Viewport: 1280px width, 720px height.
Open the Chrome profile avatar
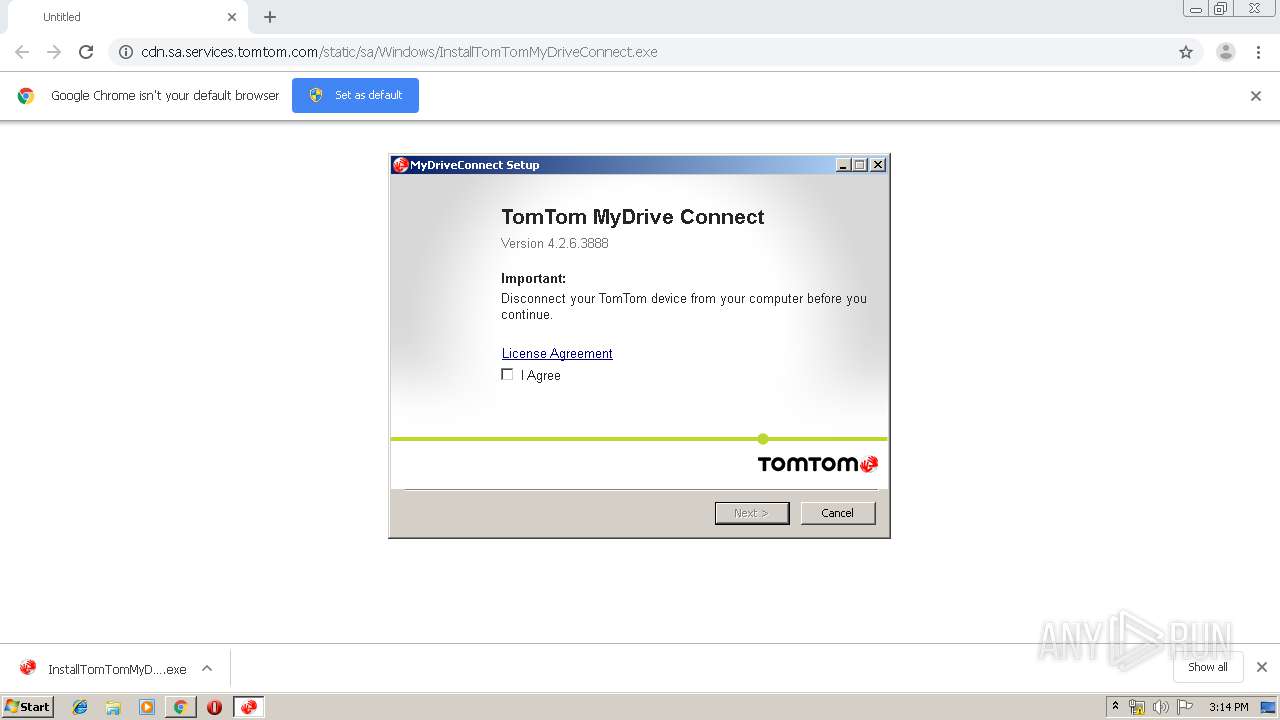(1226, 52)
